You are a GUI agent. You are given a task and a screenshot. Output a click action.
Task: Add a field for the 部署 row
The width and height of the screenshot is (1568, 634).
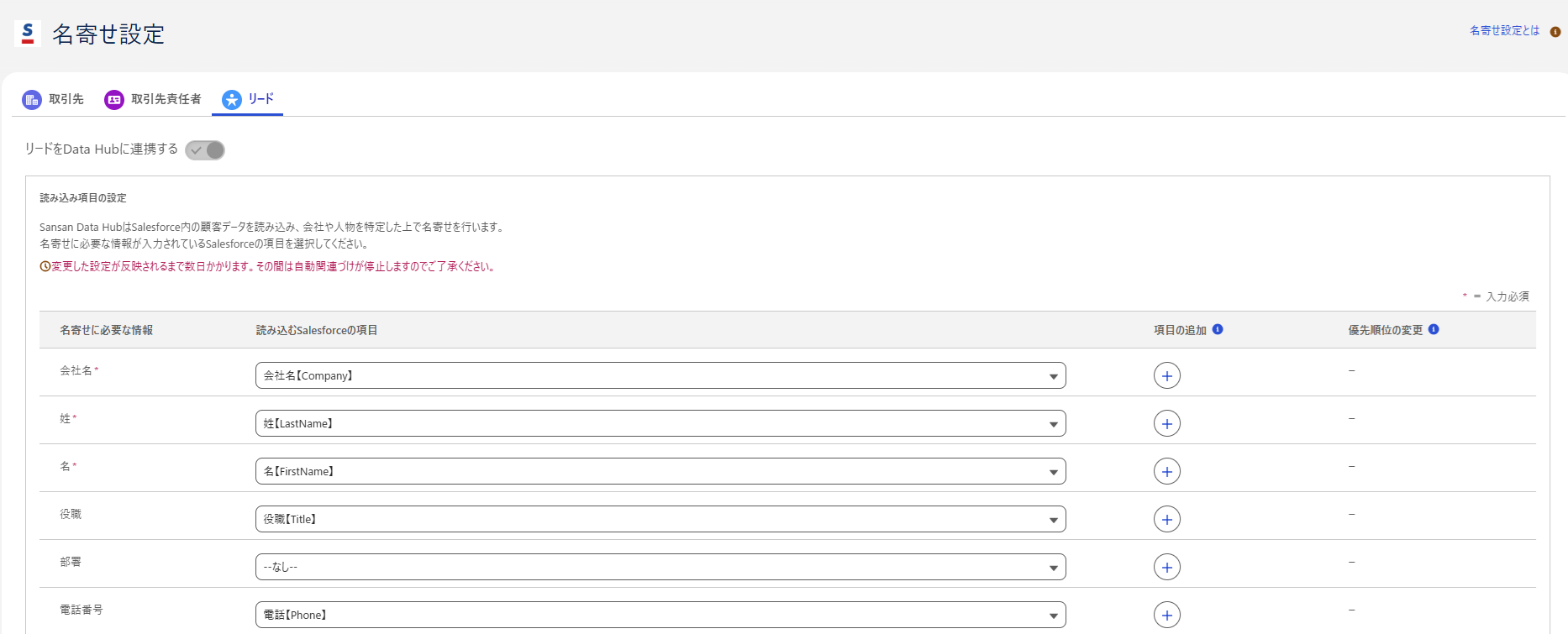click(1167, 567)
